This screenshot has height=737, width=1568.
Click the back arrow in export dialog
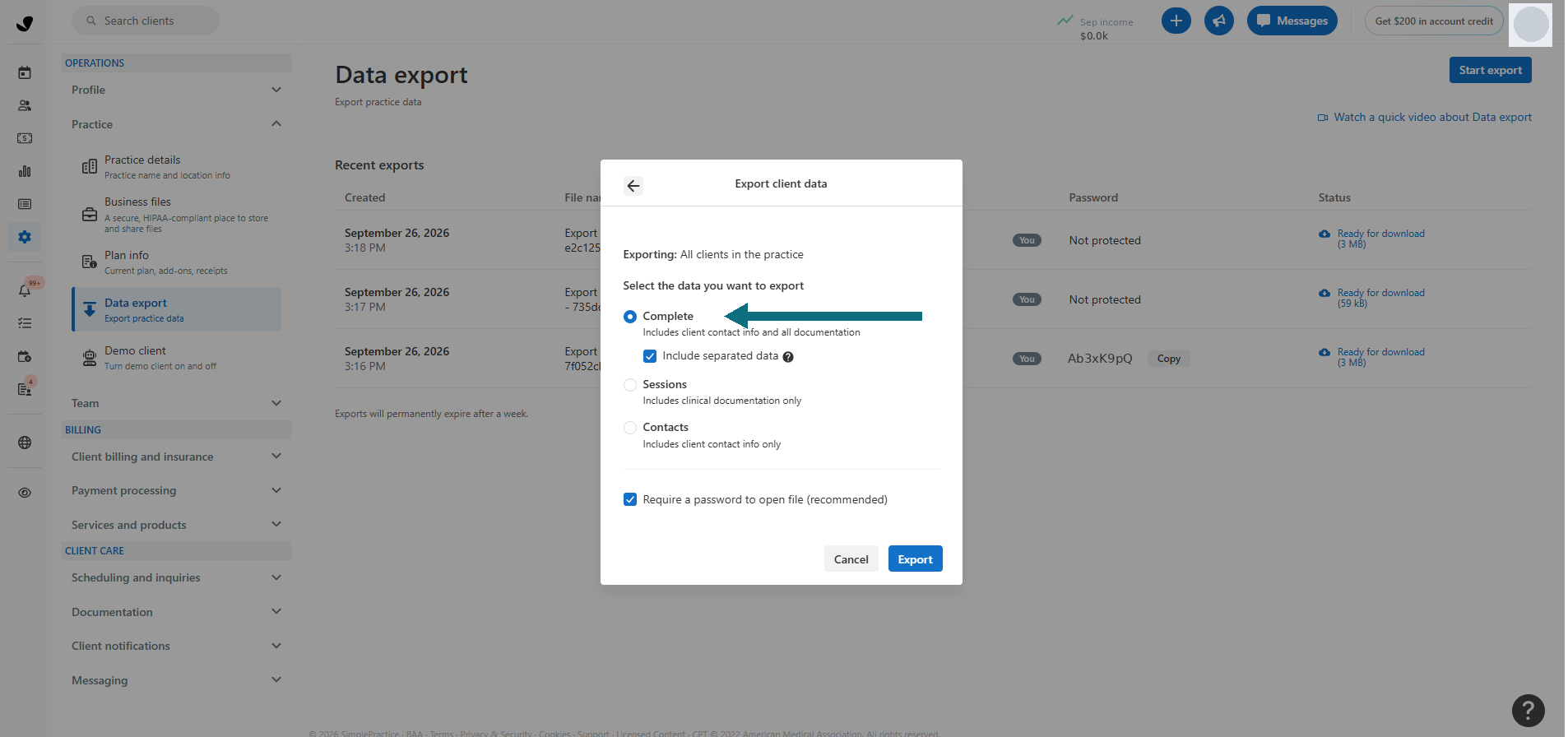click(633, 185)
